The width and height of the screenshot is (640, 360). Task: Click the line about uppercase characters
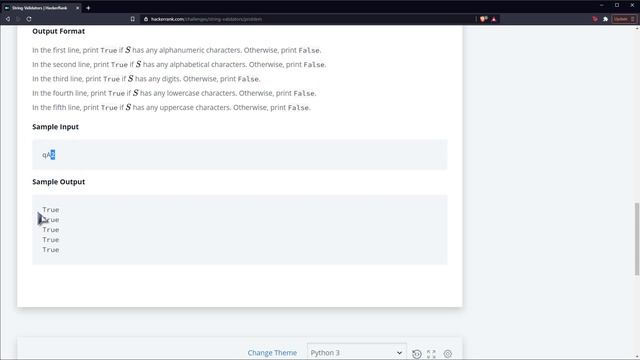171,107
